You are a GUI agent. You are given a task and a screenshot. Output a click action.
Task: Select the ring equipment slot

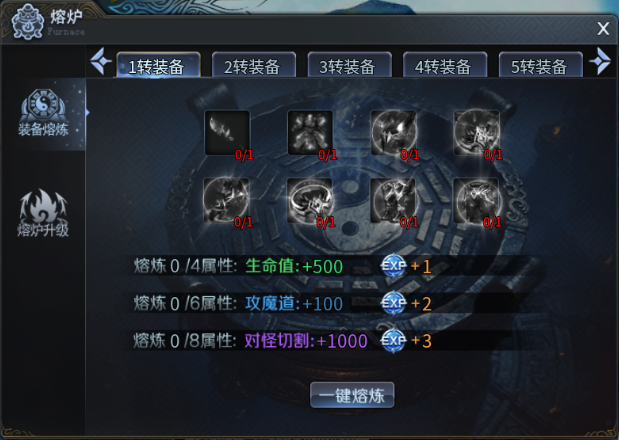[310, 200]
